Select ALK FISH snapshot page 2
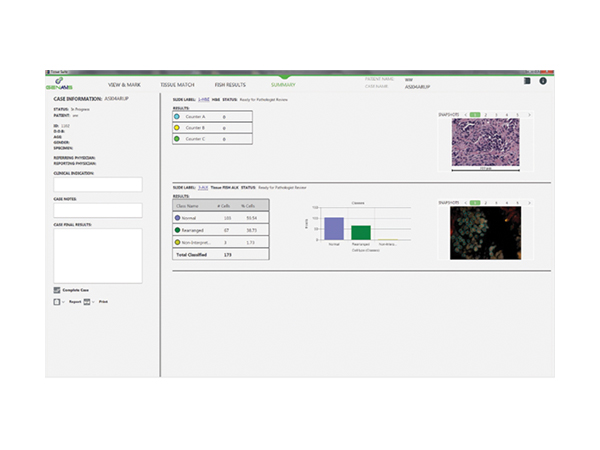Screen dimensions: 600x450 tap(486, 203)
